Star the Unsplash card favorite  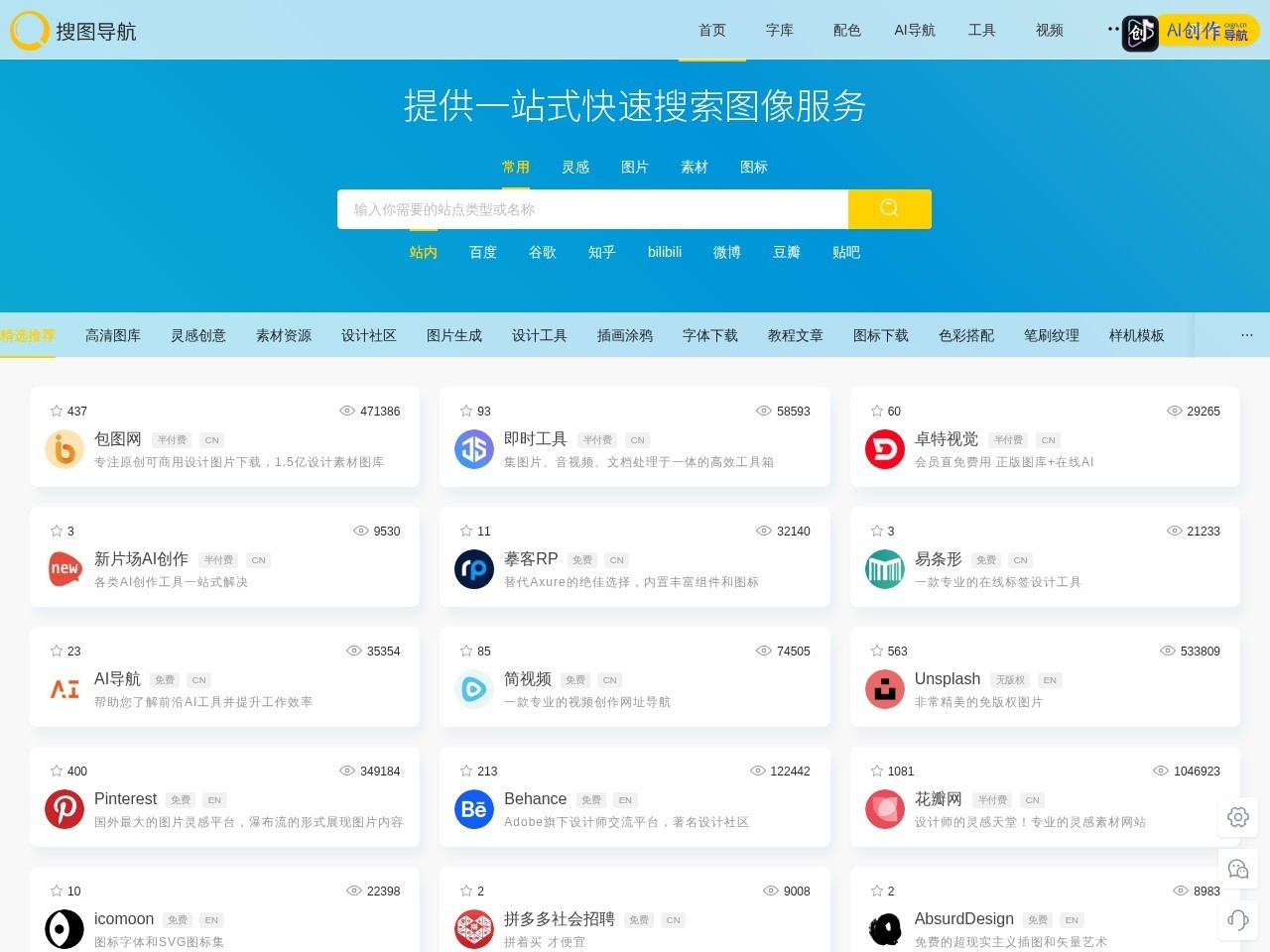pos(877,651)
